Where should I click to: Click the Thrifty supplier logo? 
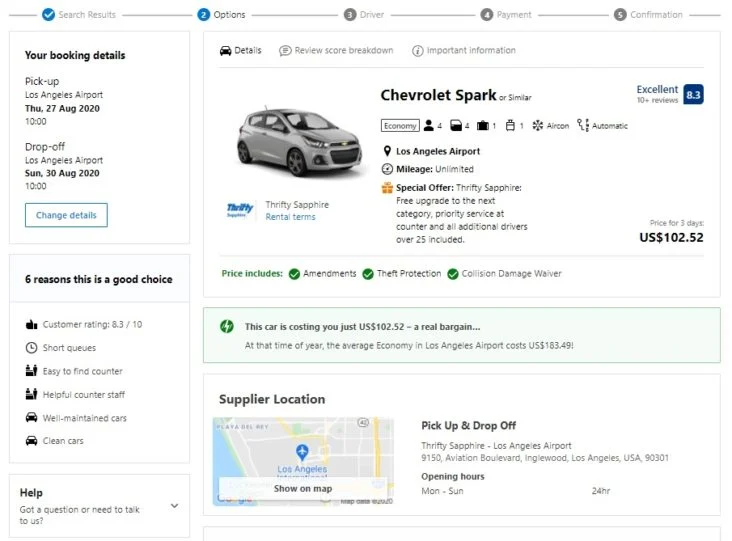coord(239,210)
